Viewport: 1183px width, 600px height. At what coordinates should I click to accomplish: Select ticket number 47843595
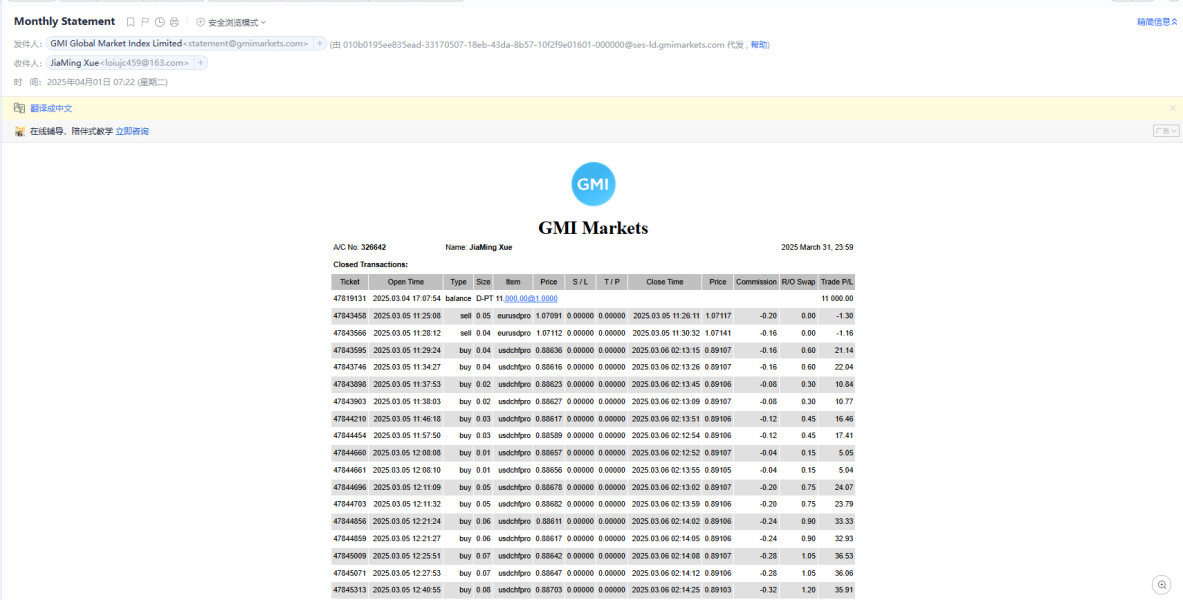point(349,350)
